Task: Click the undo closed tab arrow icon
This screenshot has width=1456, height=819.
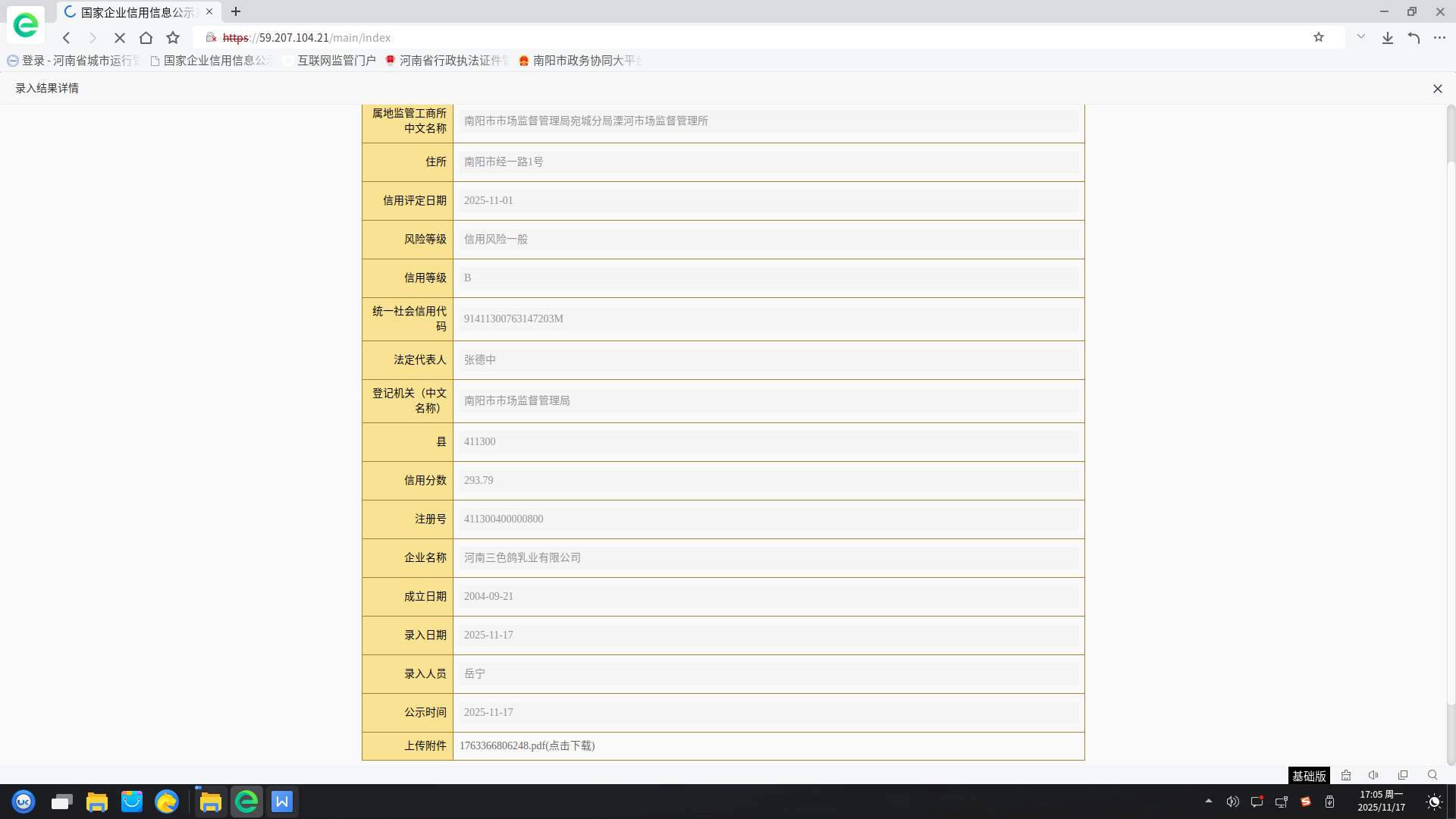Action: click(1414, 38)
